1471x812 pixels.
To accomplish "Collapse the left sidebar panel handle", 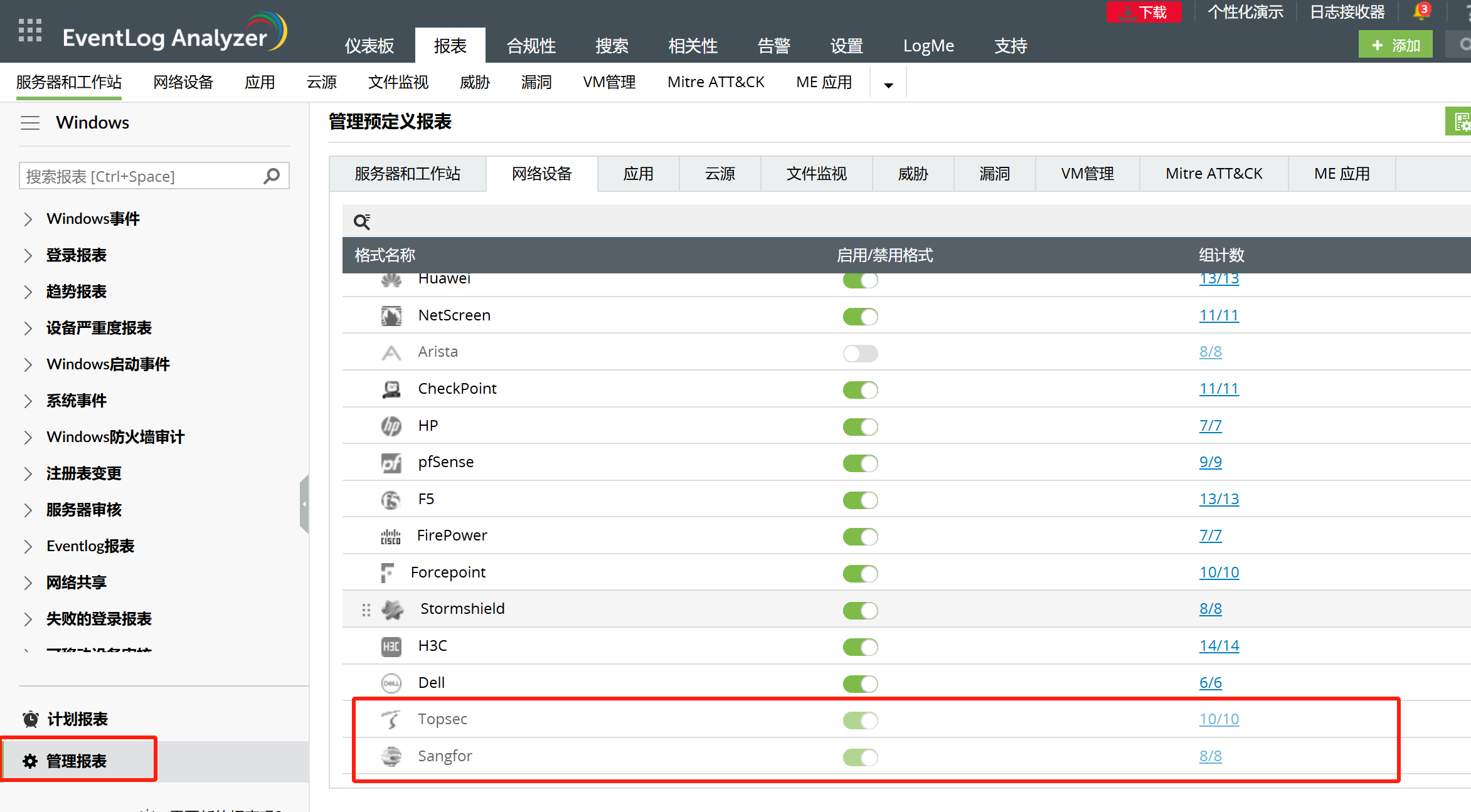I will (x=304, y=504).
